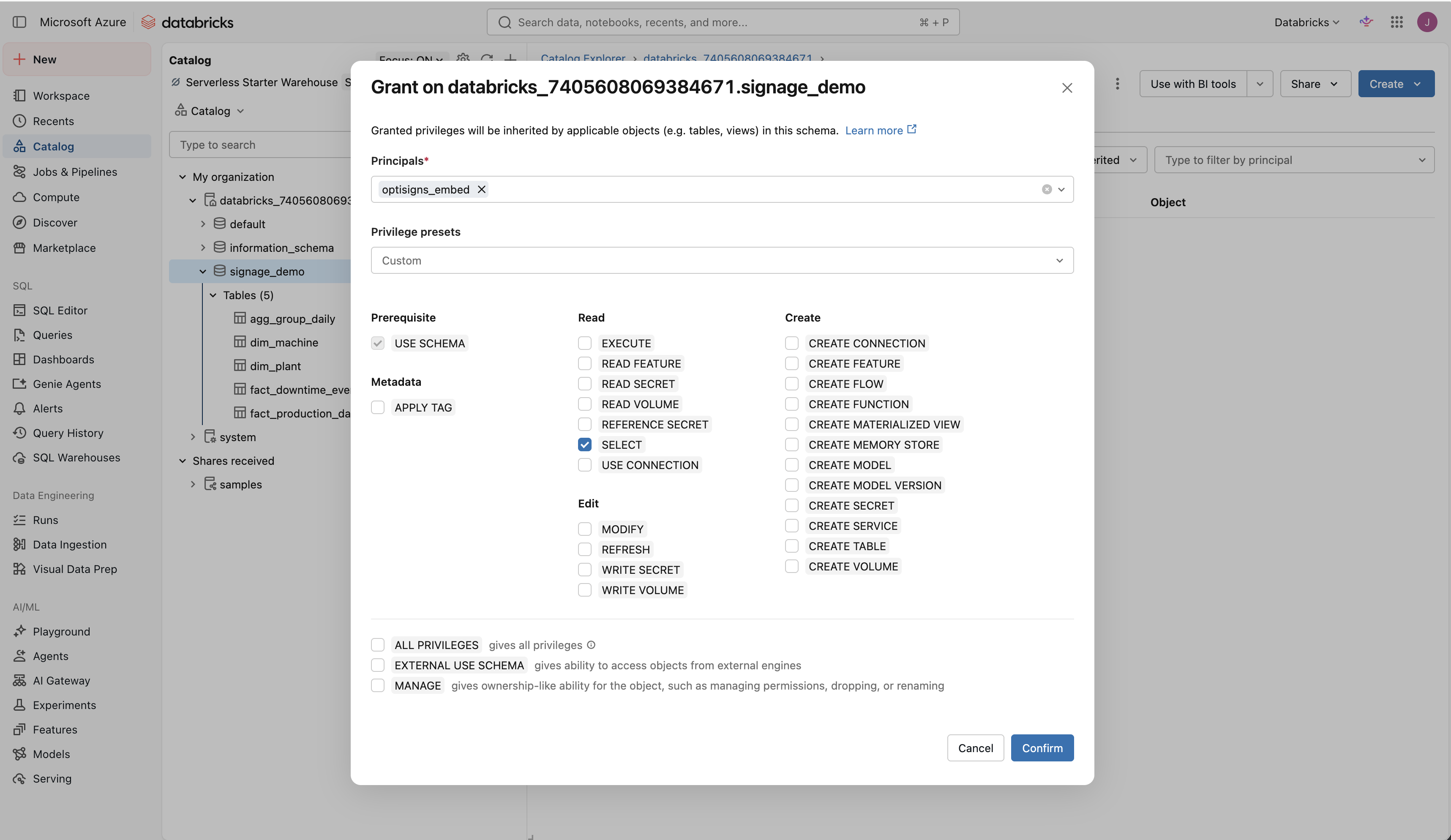Click the Dashboards icon in sidebar
The height and width of the screenshot is (840, 1451).
coord(19,359)
